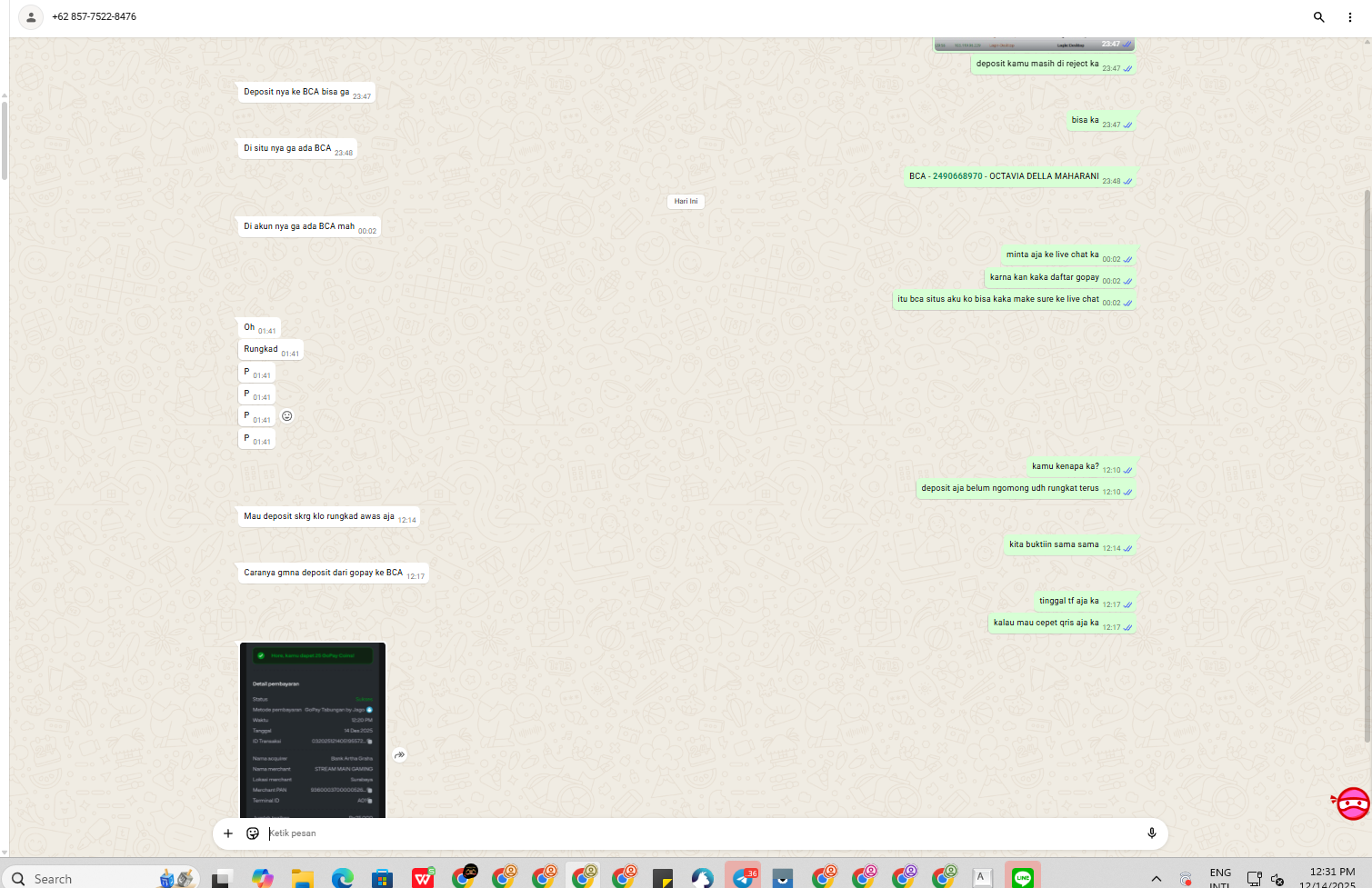Select message 'Oh' sent at 01:41
This screenshot has height=888, width=1372.
point(259,328)
